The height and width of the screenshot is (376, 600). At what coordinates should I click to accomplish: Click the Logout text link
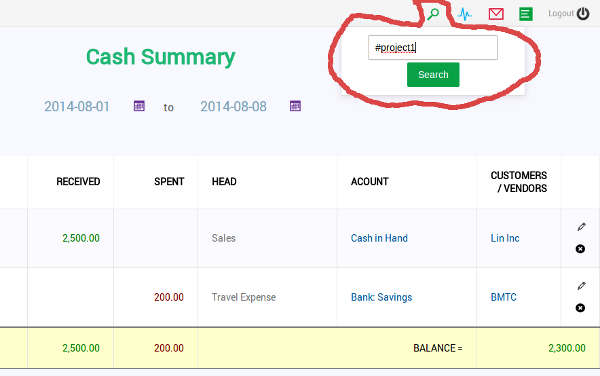point(561,14)
